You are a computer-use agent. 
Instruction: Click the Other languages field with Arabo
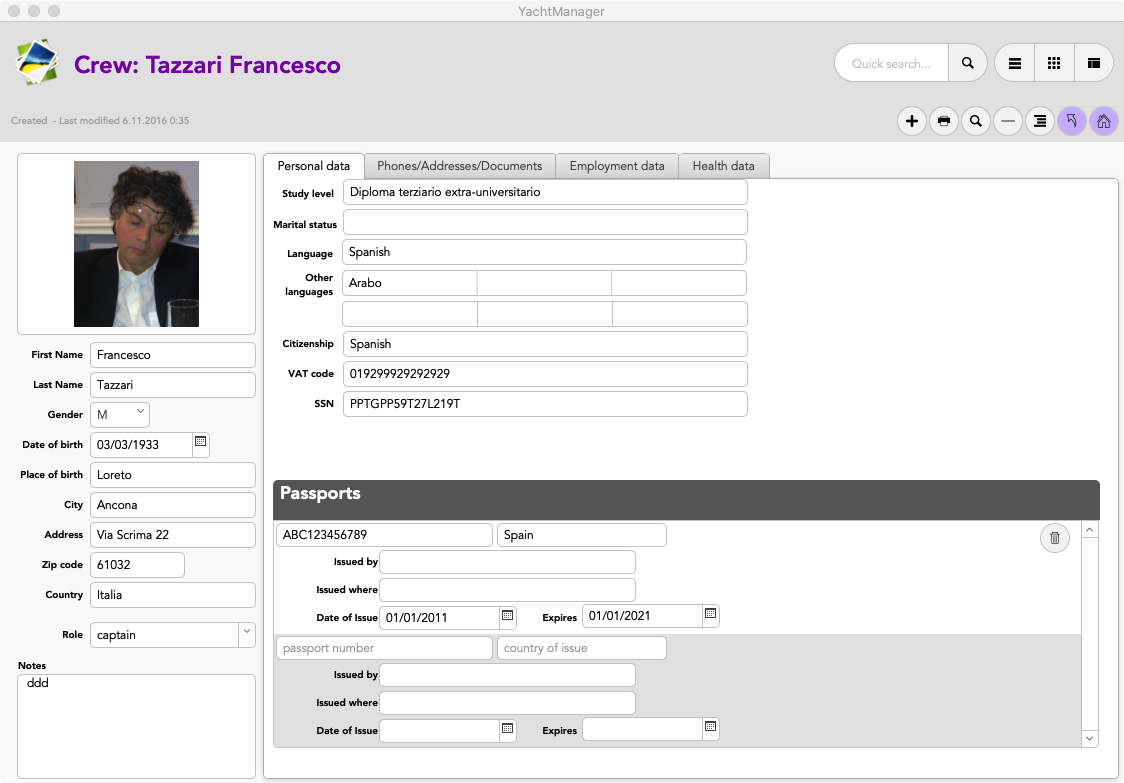tap(409, 283)
